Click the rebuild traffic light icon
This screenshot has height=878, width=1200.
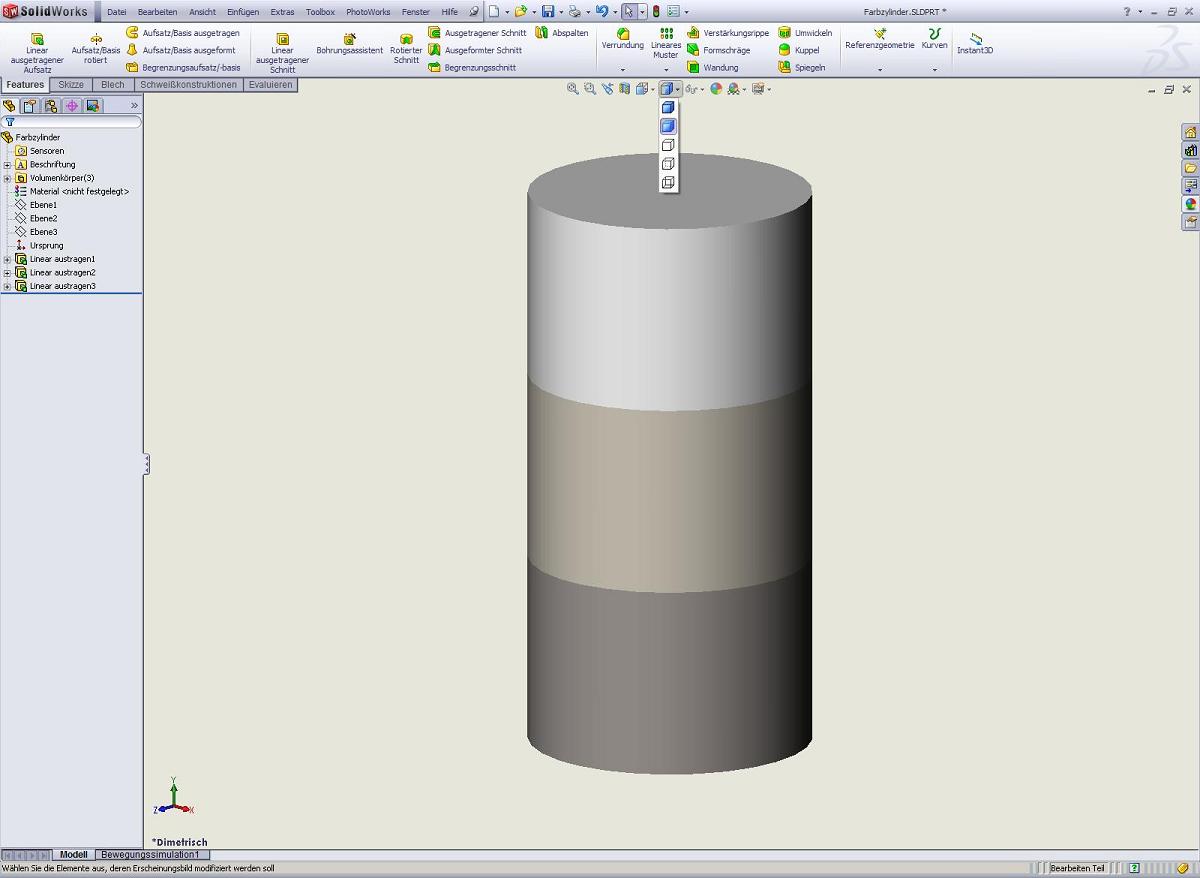coord(656,12)
